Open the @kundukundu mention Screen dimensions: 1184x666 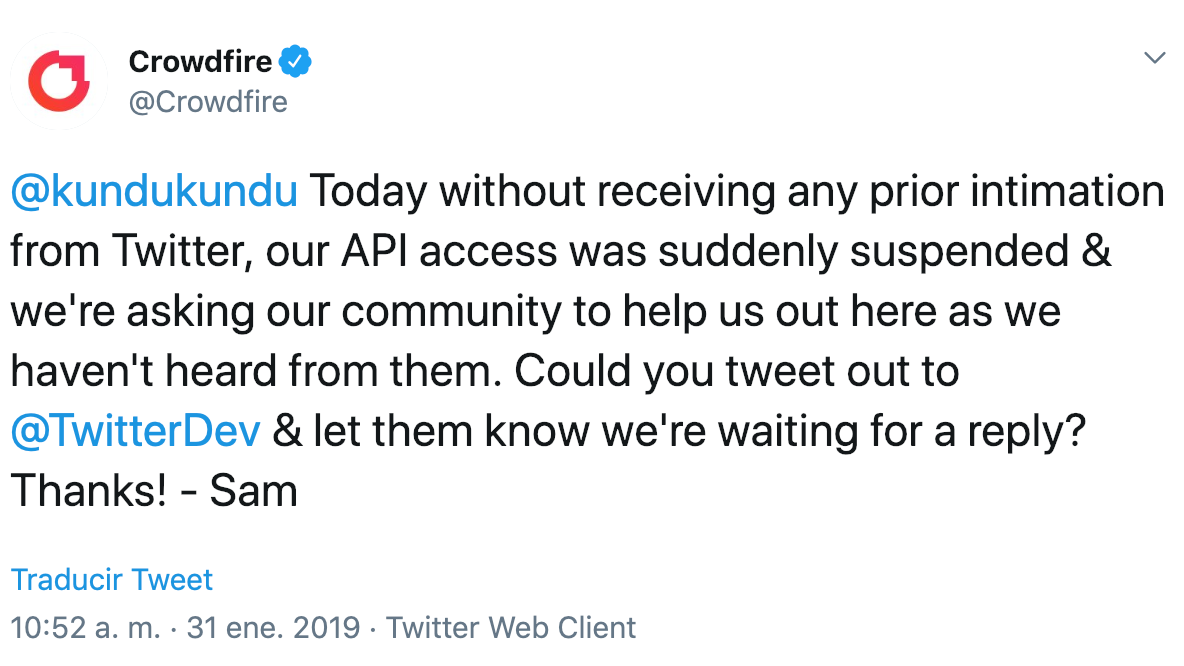[154, 192]
